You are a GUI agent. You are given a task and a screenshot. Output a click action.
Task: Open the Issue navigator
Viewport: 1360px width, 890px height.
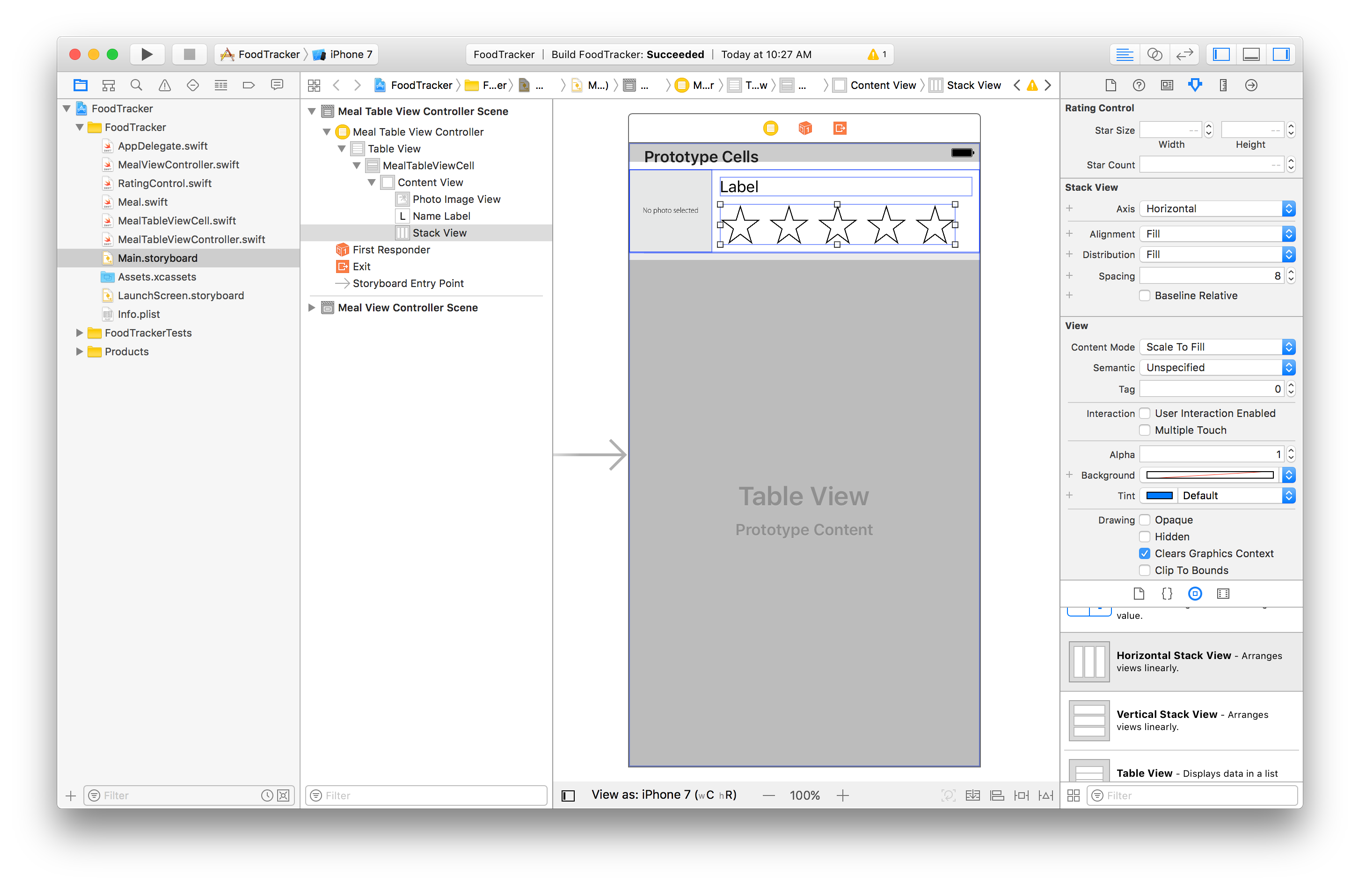[x=165, y=85]
